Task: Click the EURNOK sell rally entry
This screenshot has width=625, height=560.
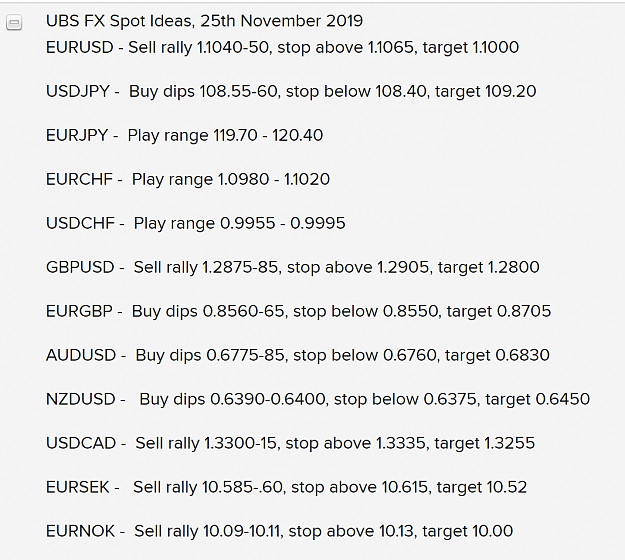Action: point(279,531)
